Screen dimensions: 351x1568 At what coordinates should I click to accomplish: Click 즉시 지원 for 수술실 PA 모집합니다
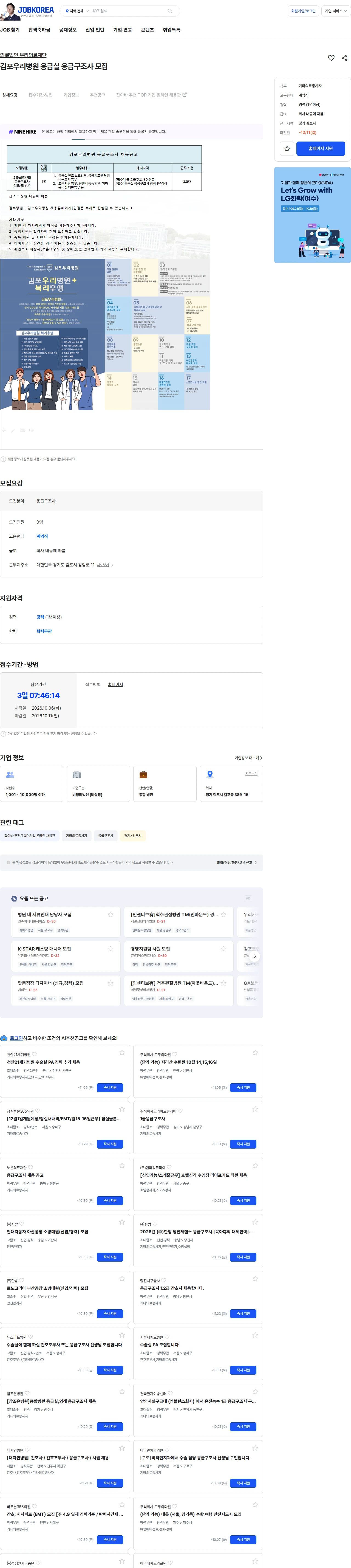[x=243, y=1370]
